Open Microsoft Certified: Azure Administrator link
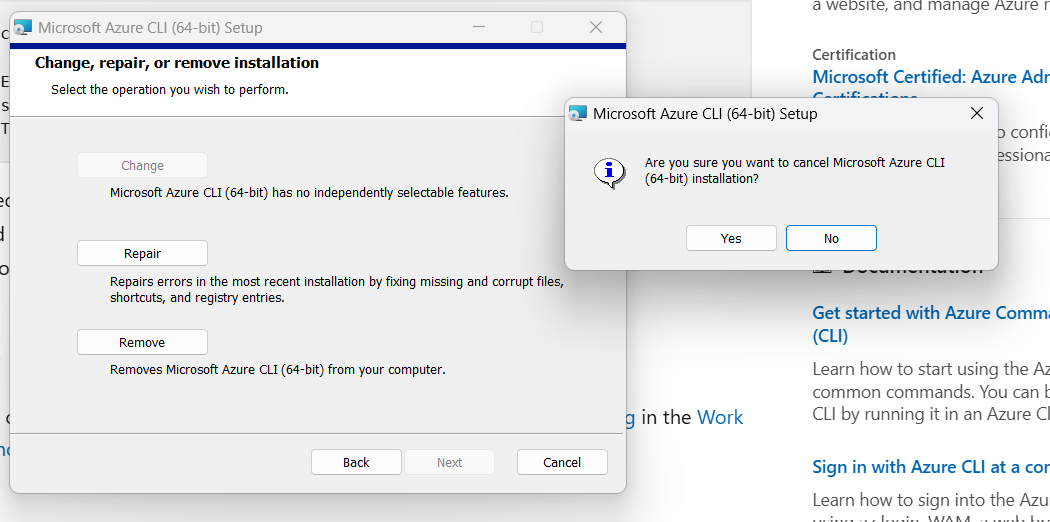The image size is (1050, 522). click(x=931, y=77)
